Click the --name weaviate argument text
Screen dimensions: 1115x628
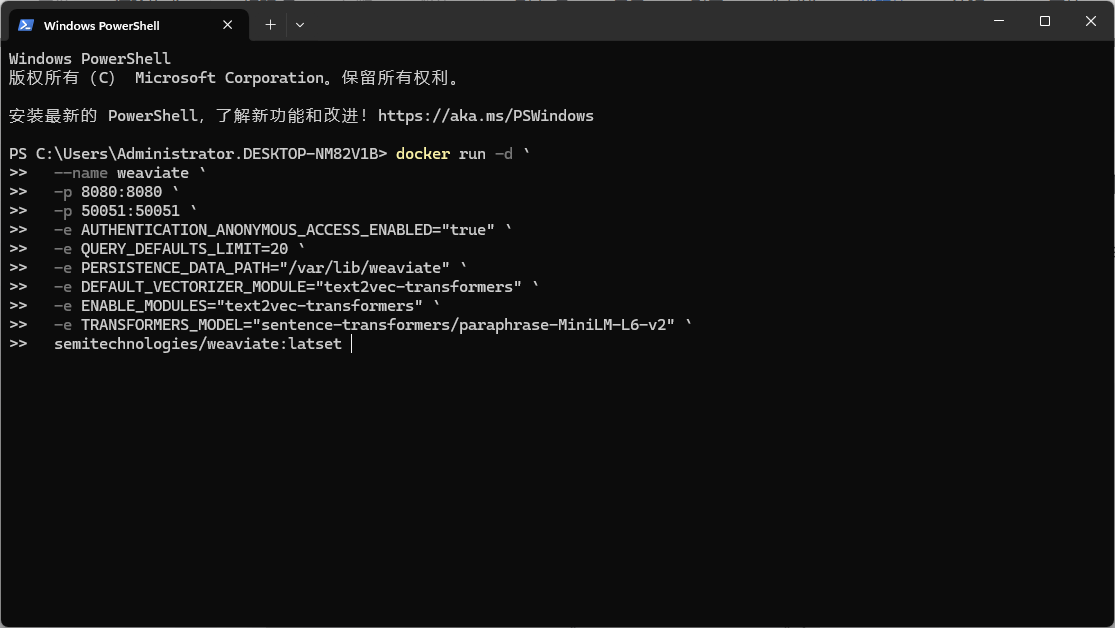121,172
